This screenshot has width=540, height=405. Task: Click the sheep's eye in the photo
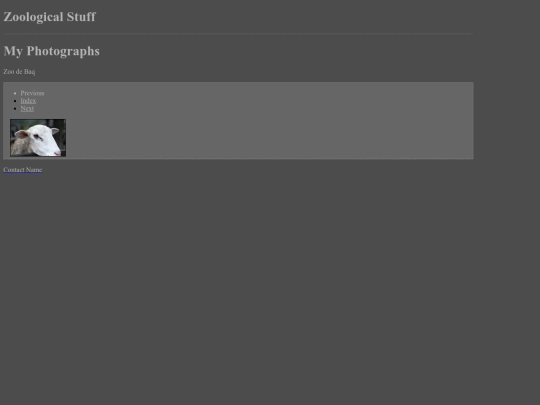37,137
